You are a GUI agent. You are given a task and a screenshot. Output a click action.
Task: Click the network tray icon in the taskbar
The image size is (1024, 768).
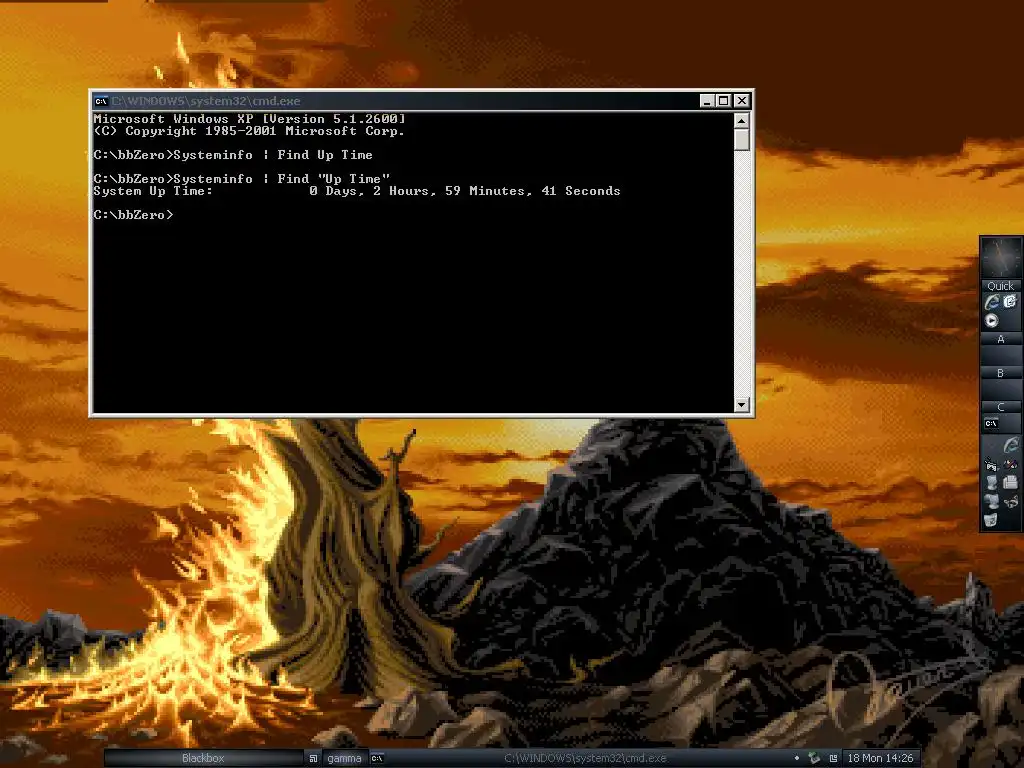pos(814,758)
